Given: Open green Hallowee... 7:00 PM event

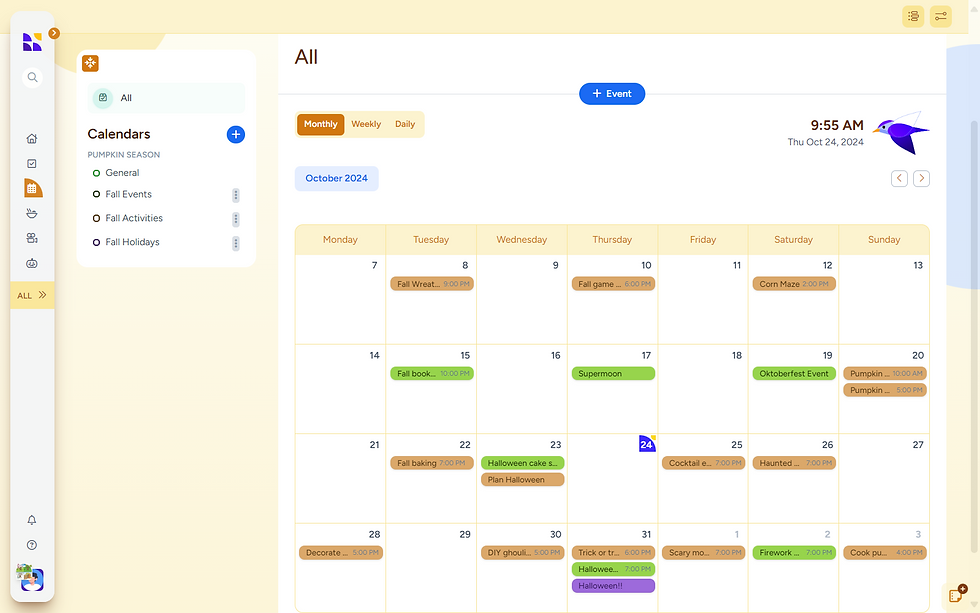Looking at the screenshot, I should [x=613, y=569].
